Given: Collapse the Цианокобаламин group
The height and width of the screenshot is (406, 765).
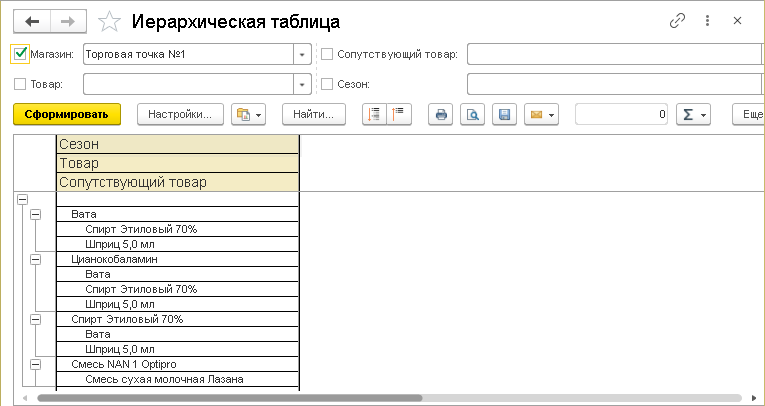Looking at the screenshot, I should pos(36,259).
